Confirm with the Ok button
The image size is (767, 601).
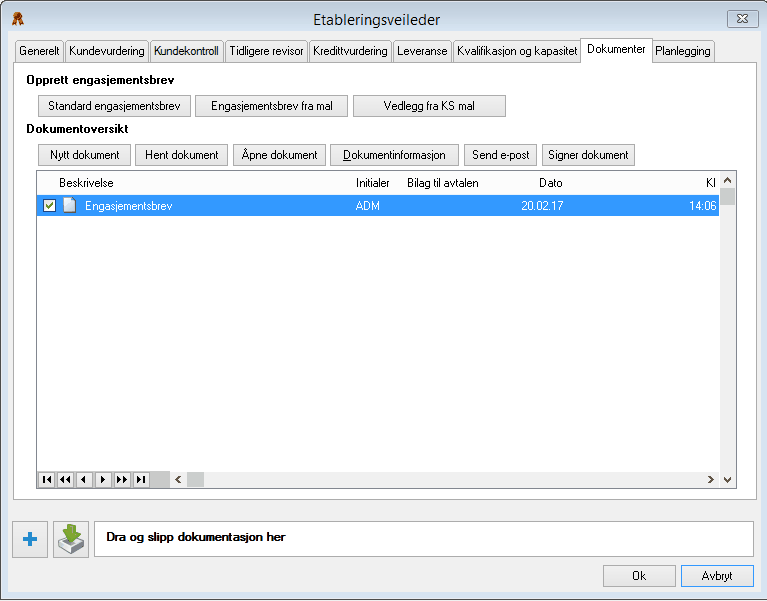(639, 576)
